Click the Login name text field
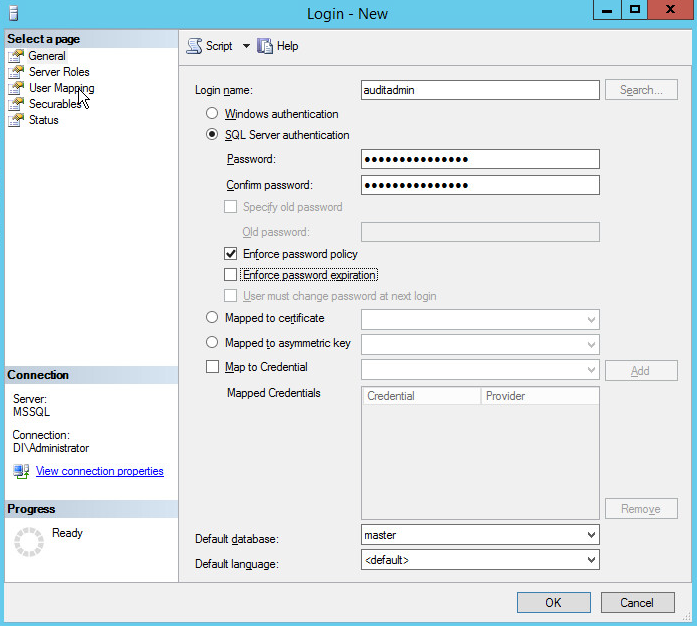Screen dimensions: 697x626 (x=479, y=90)
